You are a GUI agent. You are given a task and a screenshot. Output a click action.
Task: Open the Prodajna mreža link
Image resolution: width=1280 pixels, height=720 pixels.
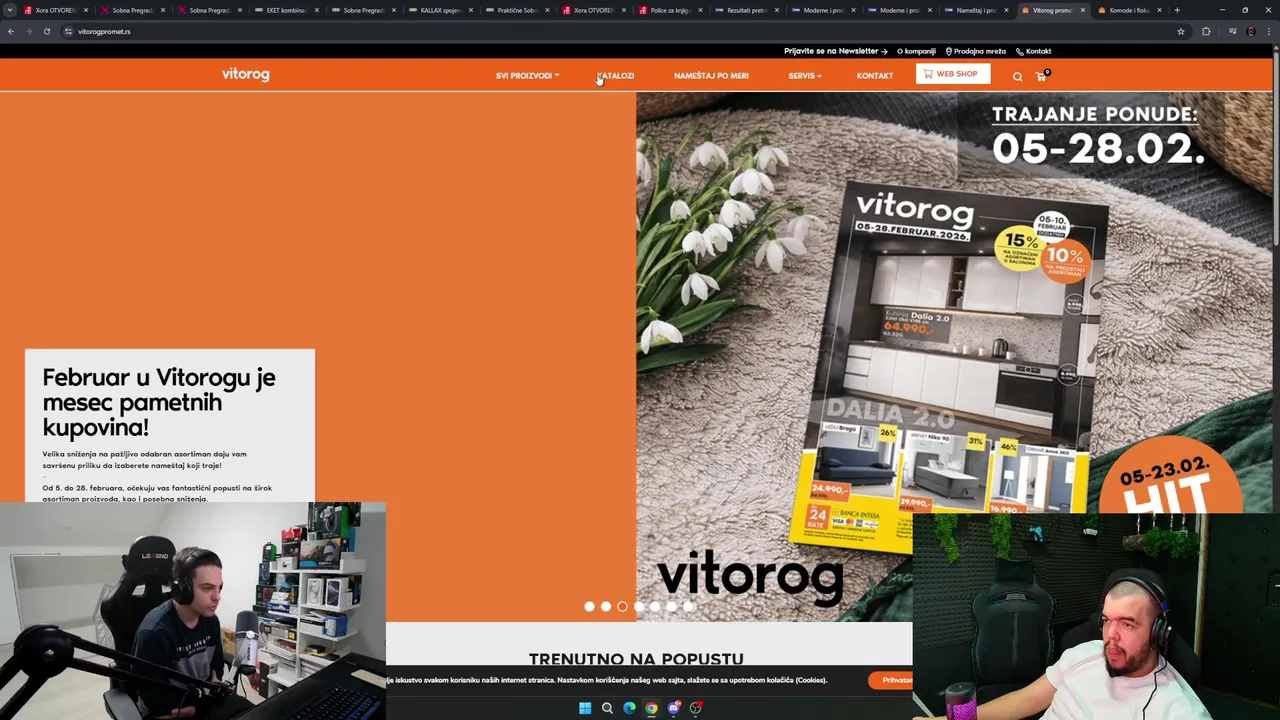(x=976, y=51)
